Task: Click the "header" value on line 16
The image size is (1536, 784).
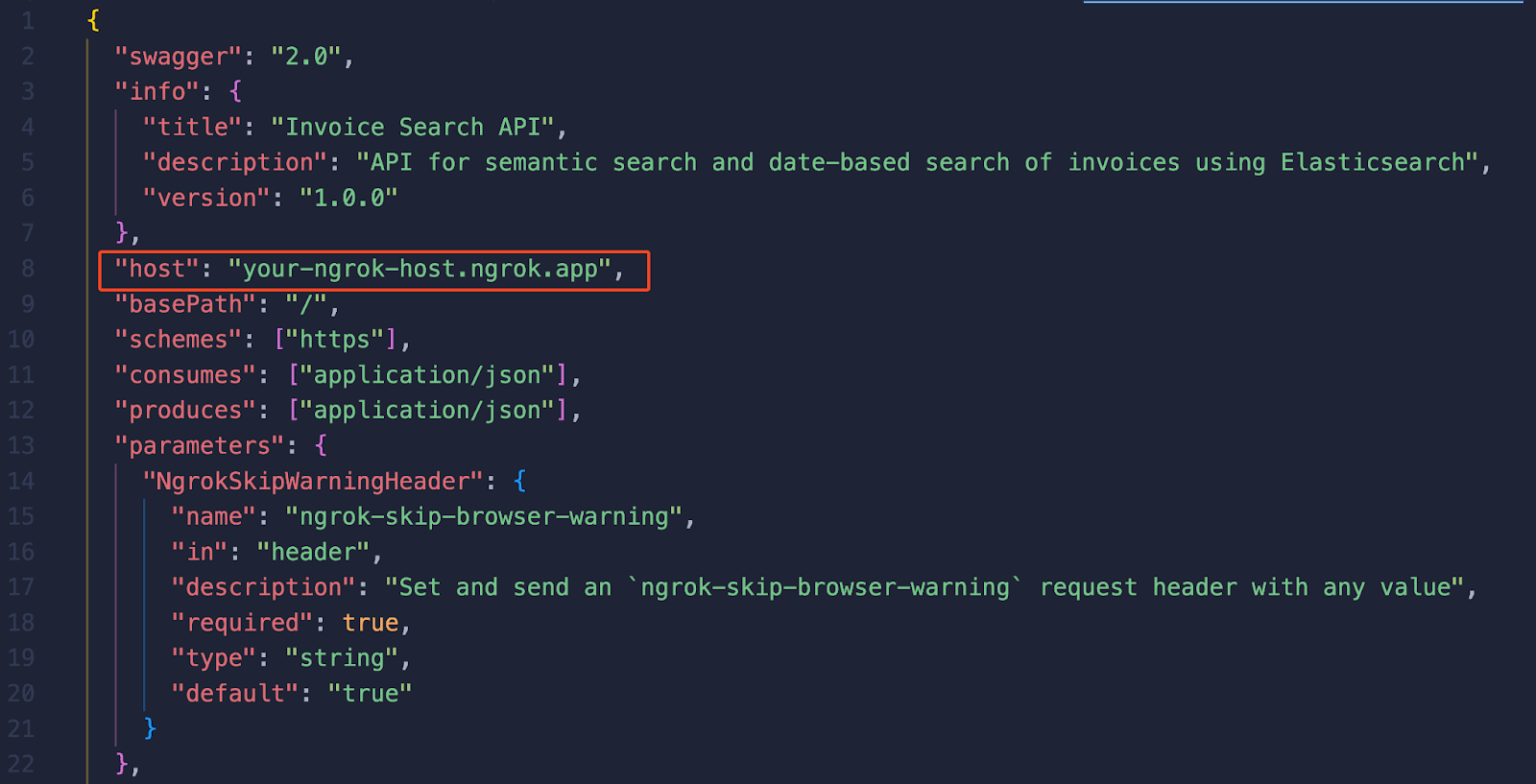Action: click(x=313, y=552)
